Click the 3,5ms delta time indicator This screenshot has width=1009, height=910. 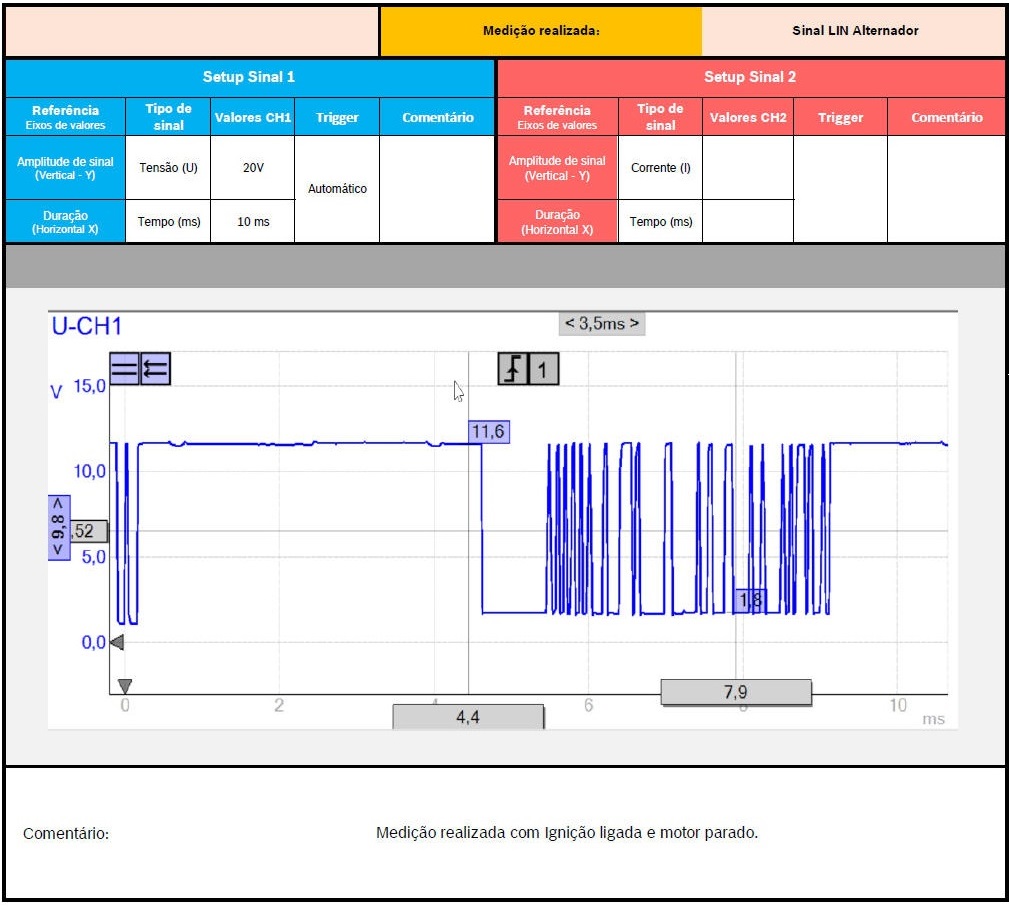pyautogui.click(x=601, y=324)
